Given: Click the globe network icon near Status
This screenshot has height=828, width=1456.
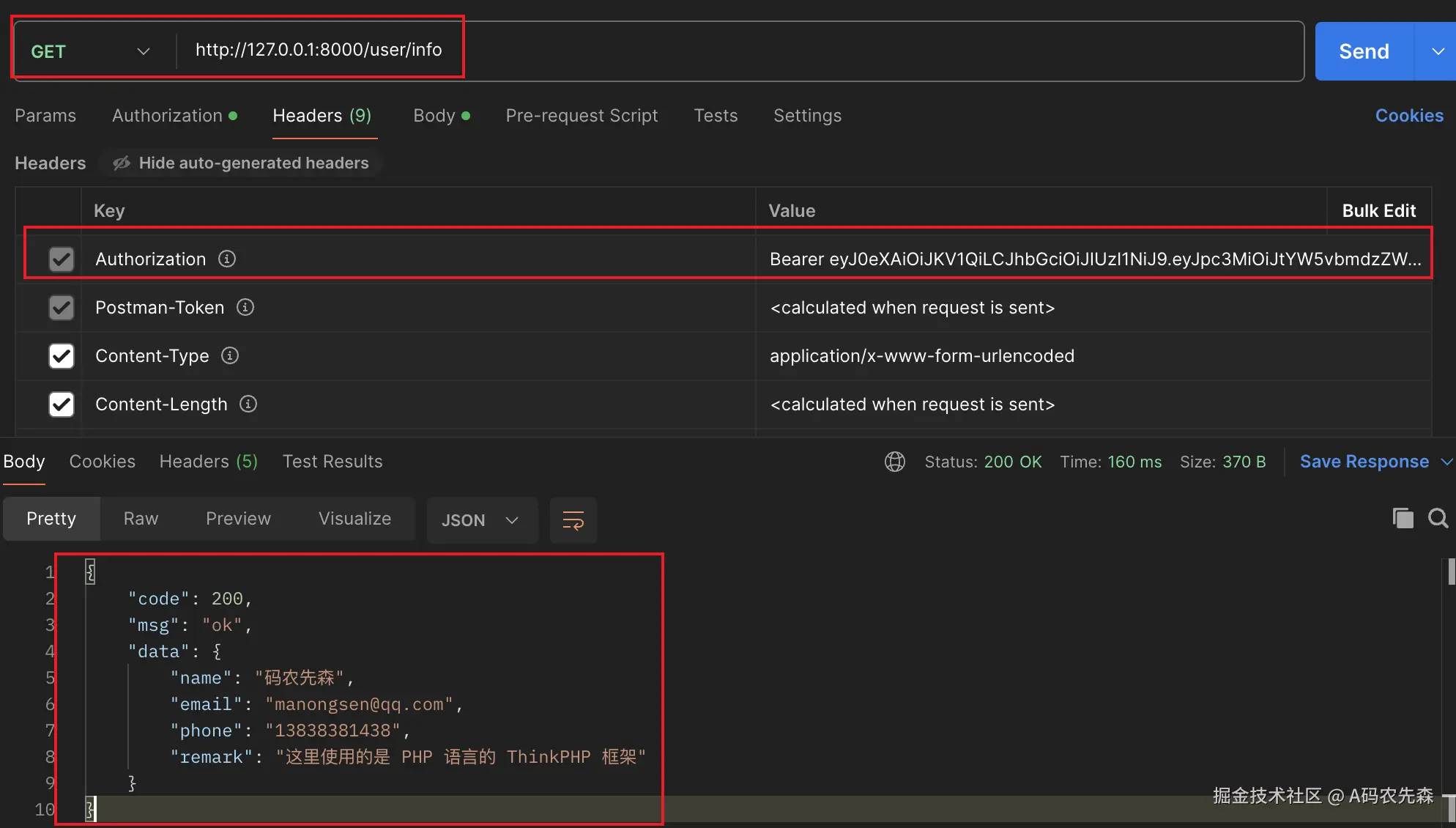Looking at the screenshot, I should click(x=894, y=462).
